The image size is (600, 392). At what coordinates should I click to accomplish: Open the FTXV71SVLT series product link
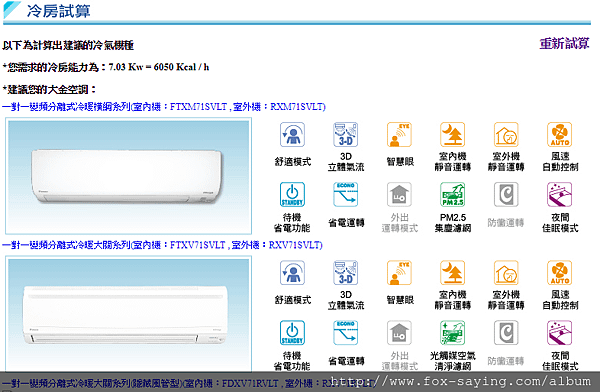pyautogui.click(x=162, y=245)
